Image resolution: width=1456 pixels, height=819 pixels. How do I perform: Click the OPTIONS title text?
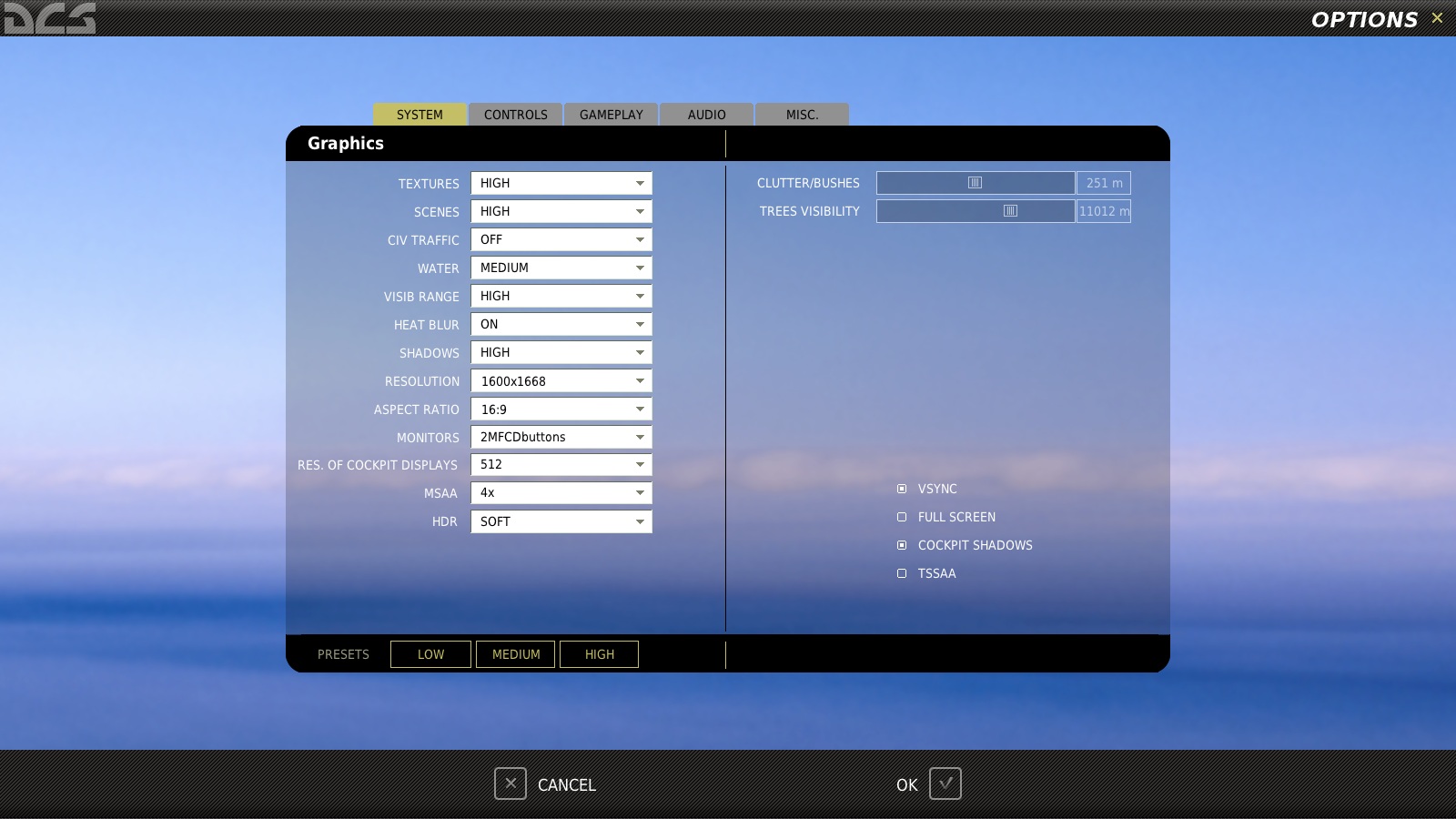coord(1364,19)
